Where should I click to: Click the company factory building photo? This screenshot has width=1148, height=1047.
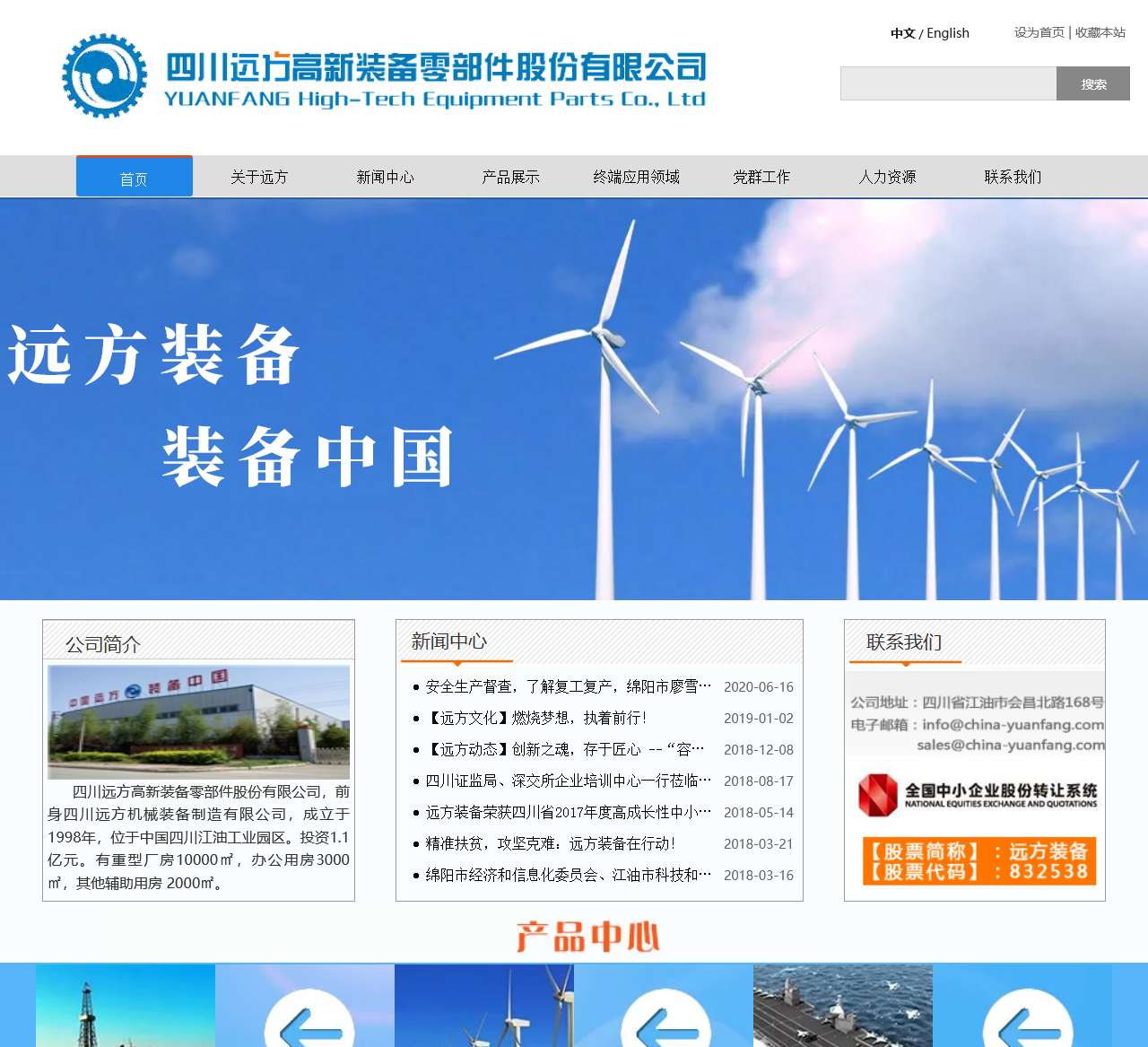coord(199,721)
